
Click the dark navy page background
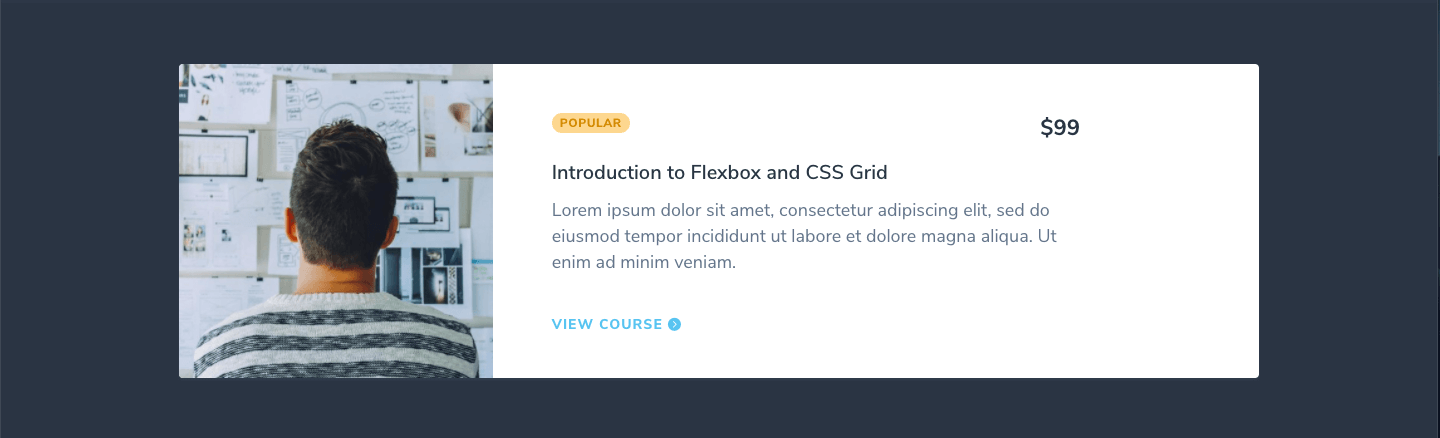coord(90,220)
